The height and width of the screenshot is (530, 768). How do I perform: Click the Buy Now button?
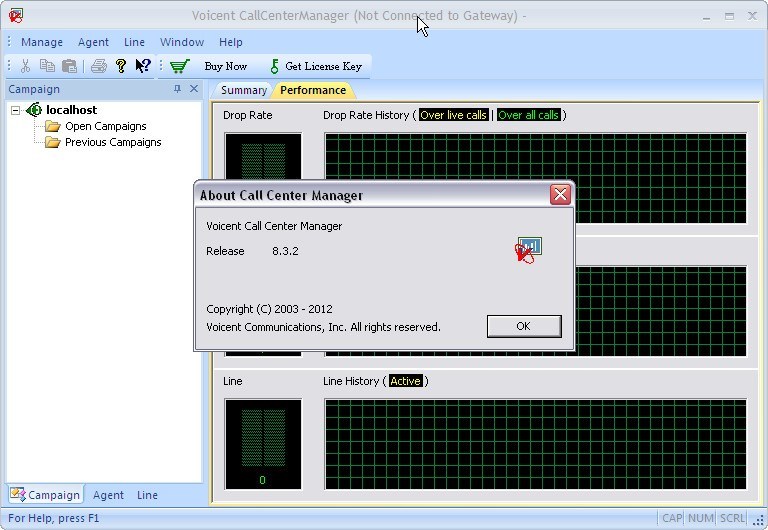point(225,66)
